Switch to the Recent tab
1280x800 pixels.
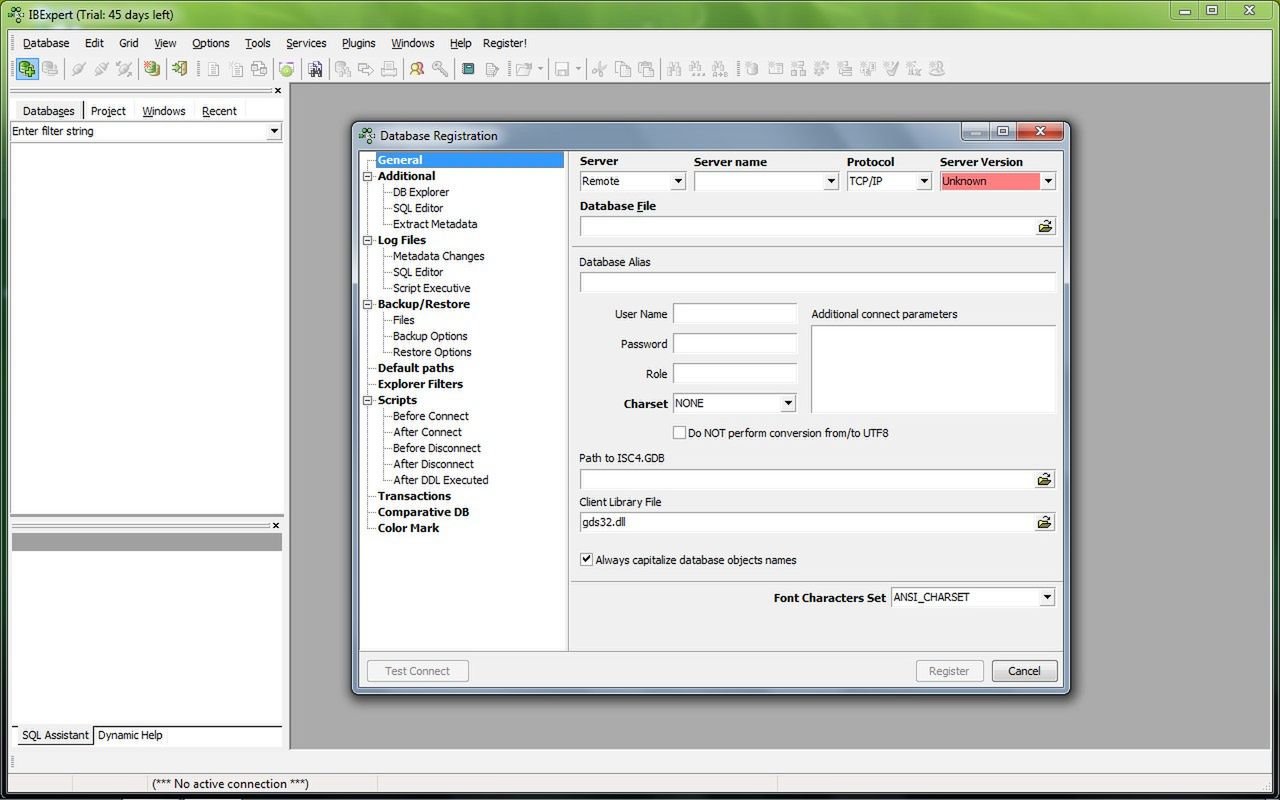point(219,111)
